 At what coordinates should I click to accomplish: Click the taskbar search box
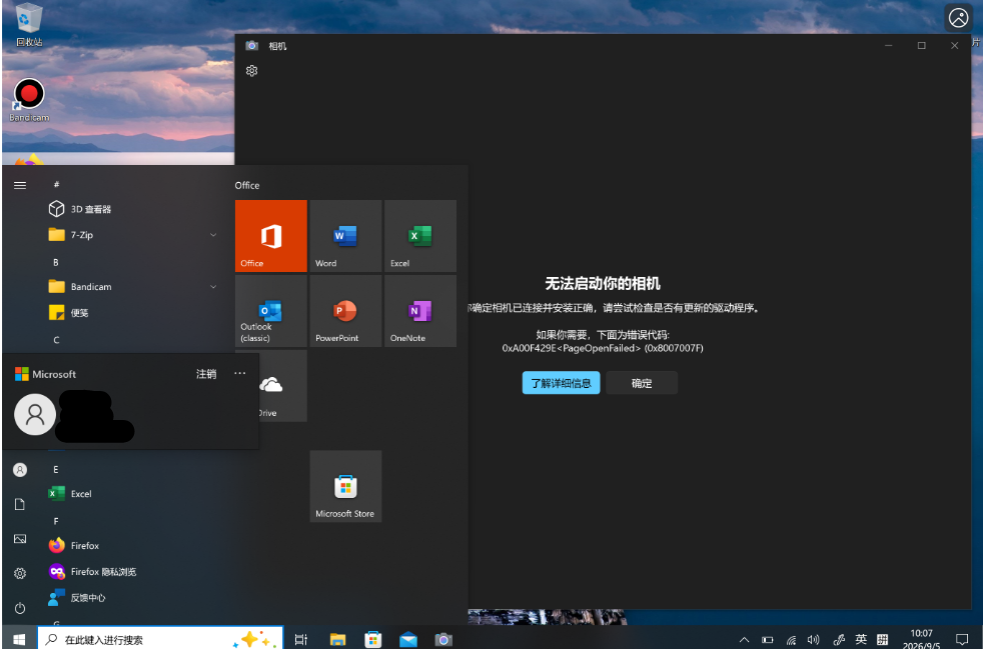point(160,639)
